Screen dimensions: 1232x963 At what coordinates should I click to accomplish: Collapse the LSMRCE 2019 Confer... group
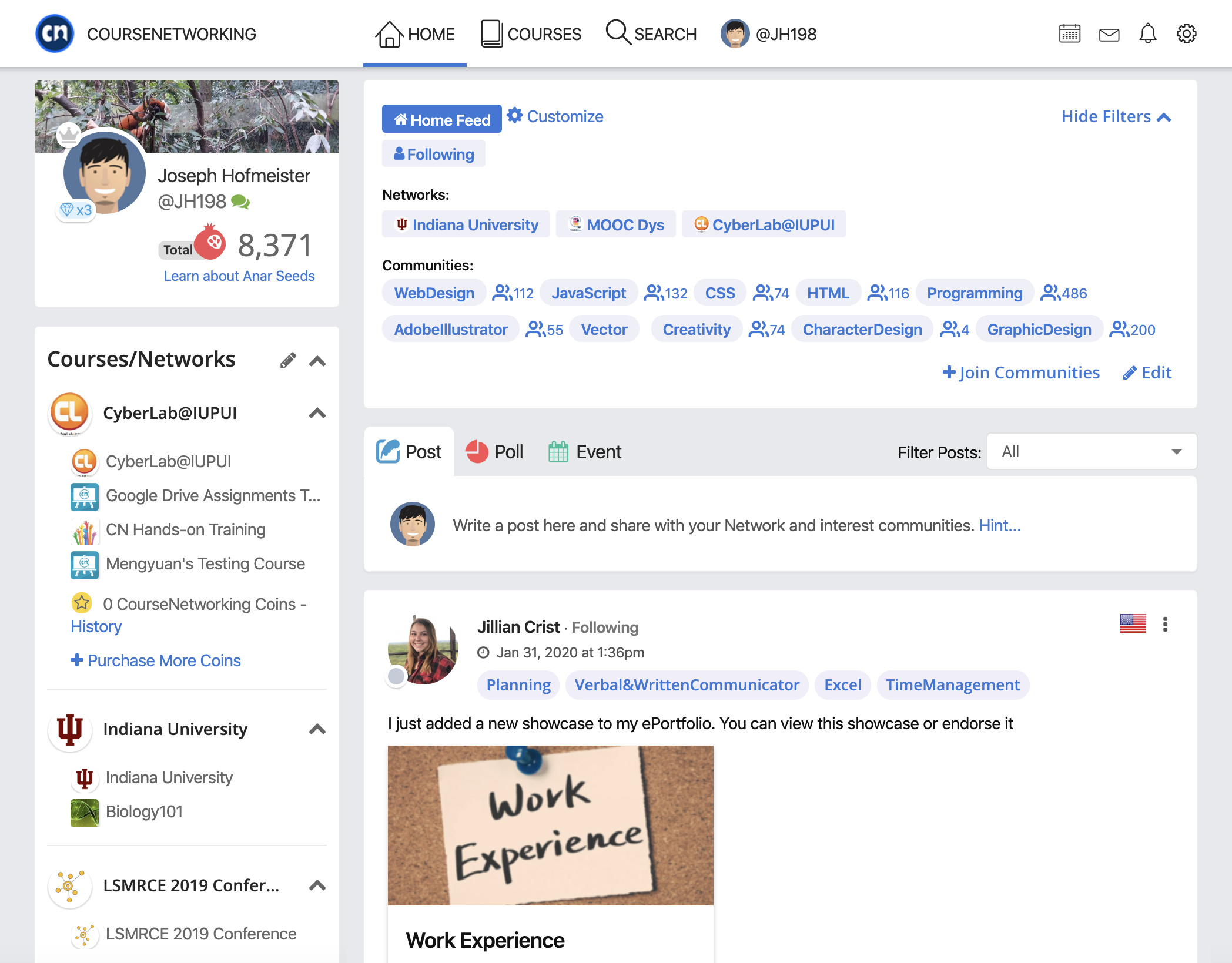coord(317,885)
